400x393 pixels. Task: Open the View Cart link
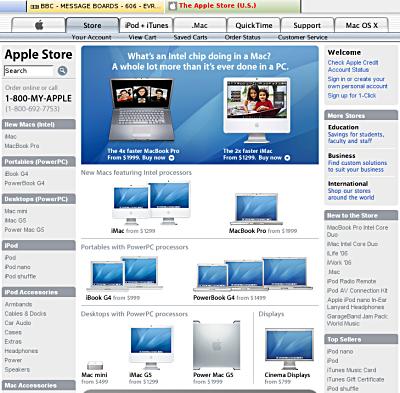click(142, 37)
